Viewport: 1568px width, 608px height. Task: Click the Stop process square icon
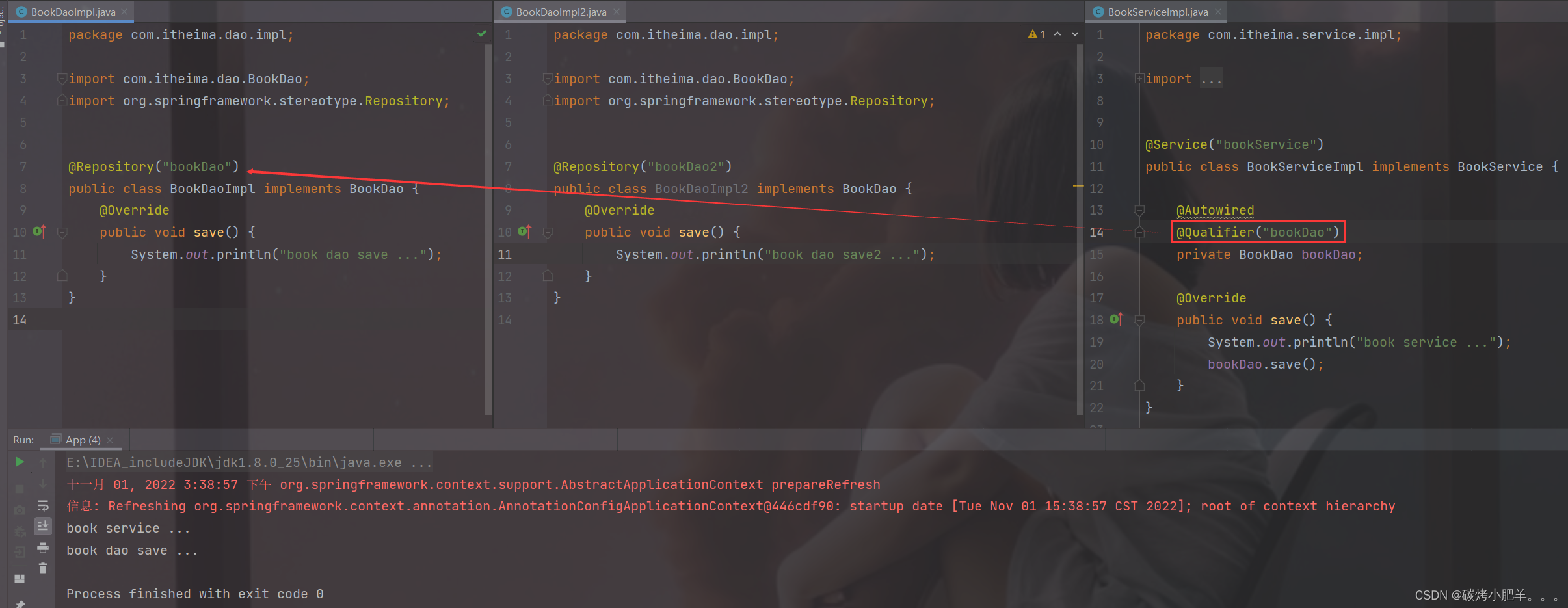(x=20, y=488)
